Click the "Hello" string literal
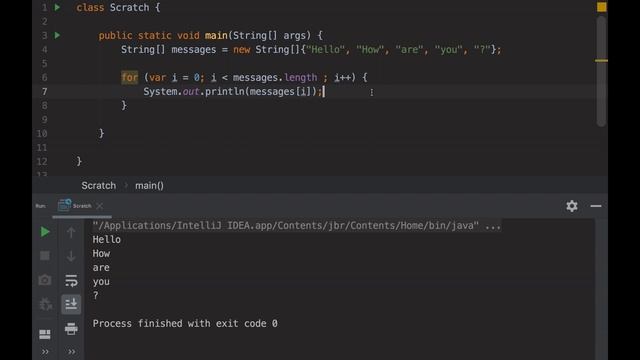Image resolution: width=640 pixels, height=360 pixels. click(325, 50)
